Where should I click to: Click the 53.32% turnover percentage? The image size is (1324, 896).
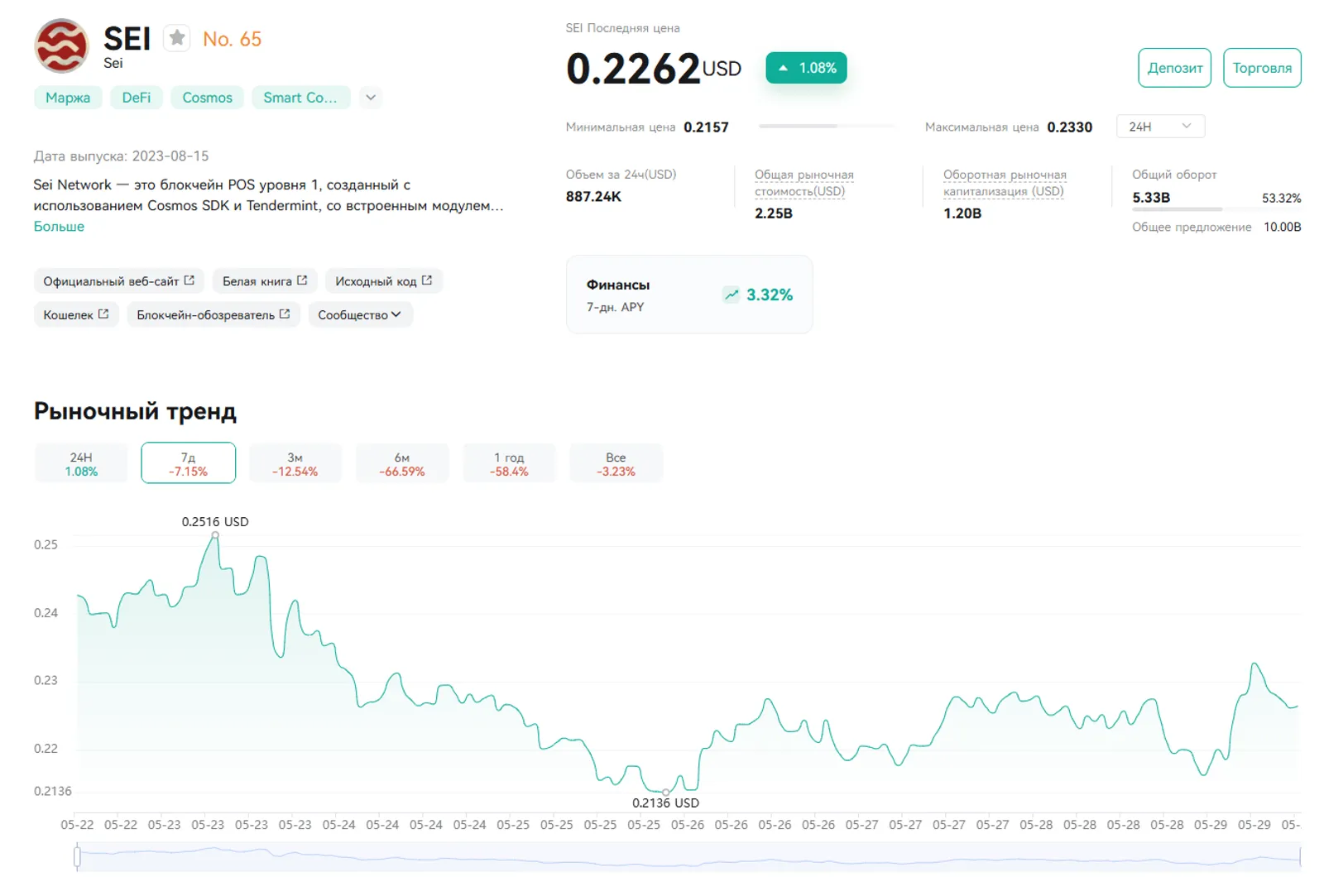point(1281,199)
